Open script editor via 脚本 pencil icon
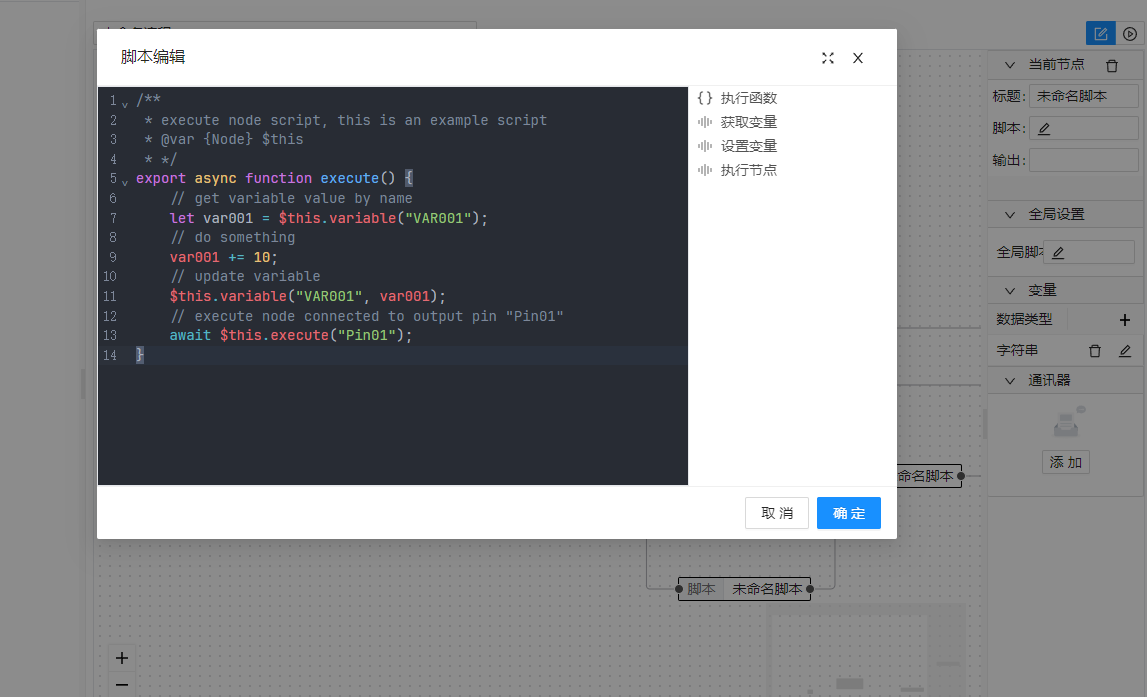 coord(1044,128)
